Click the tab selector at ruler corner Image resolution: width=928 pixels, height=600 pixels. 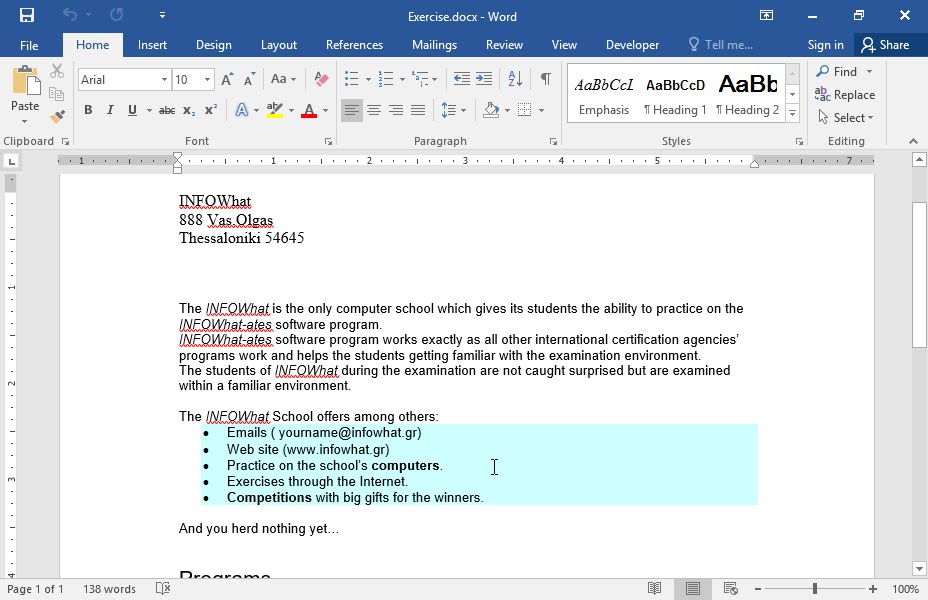click(x=11, y=161)
